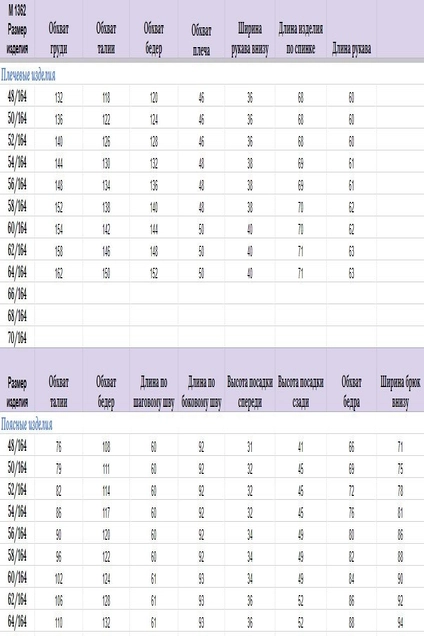Click the 'Ширина брюк внизу' column header
This screenshot has height=636, width=424.
(x=400, y=392)
